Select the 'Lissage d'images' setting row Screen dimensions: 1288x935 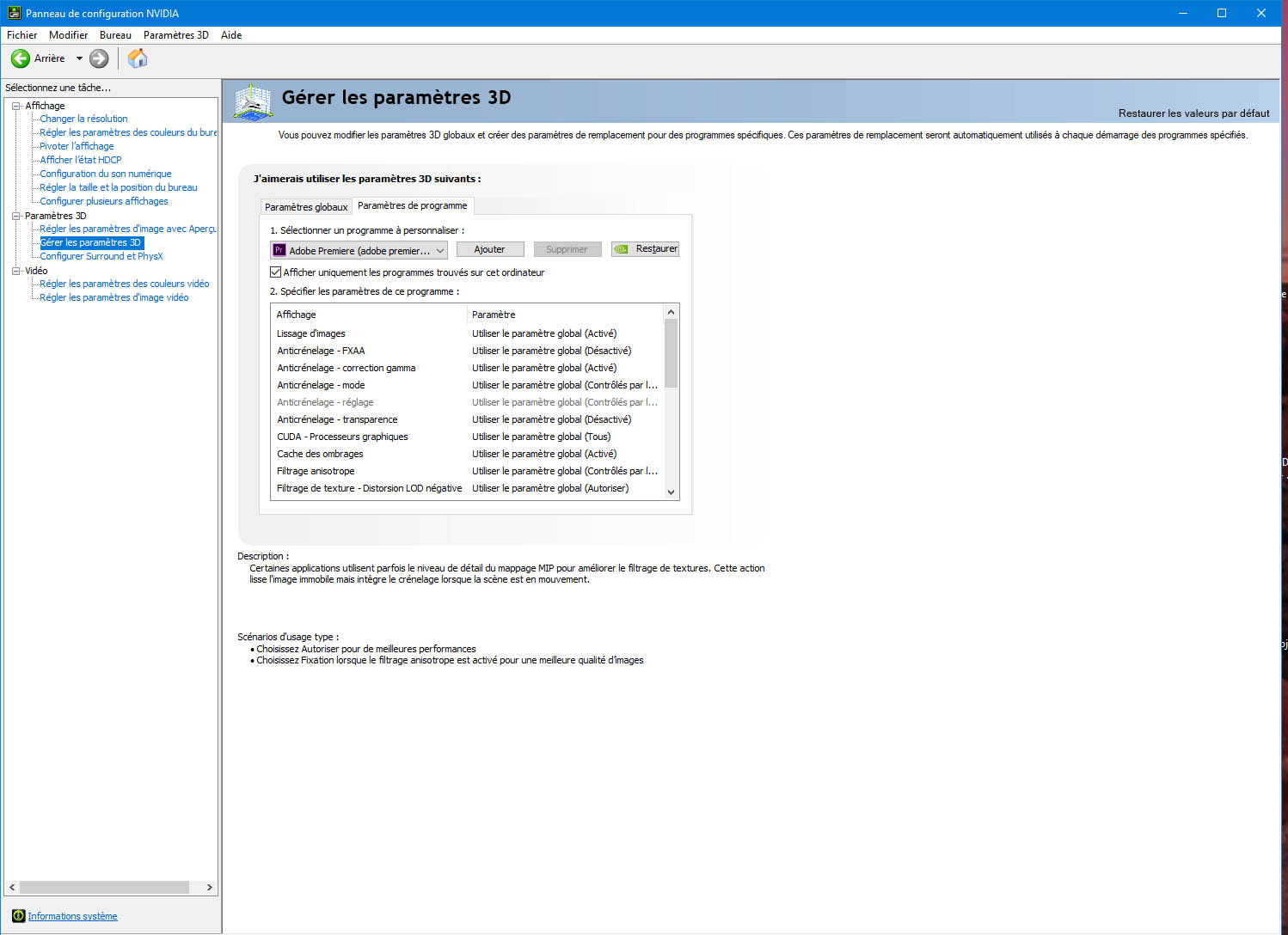468,333
